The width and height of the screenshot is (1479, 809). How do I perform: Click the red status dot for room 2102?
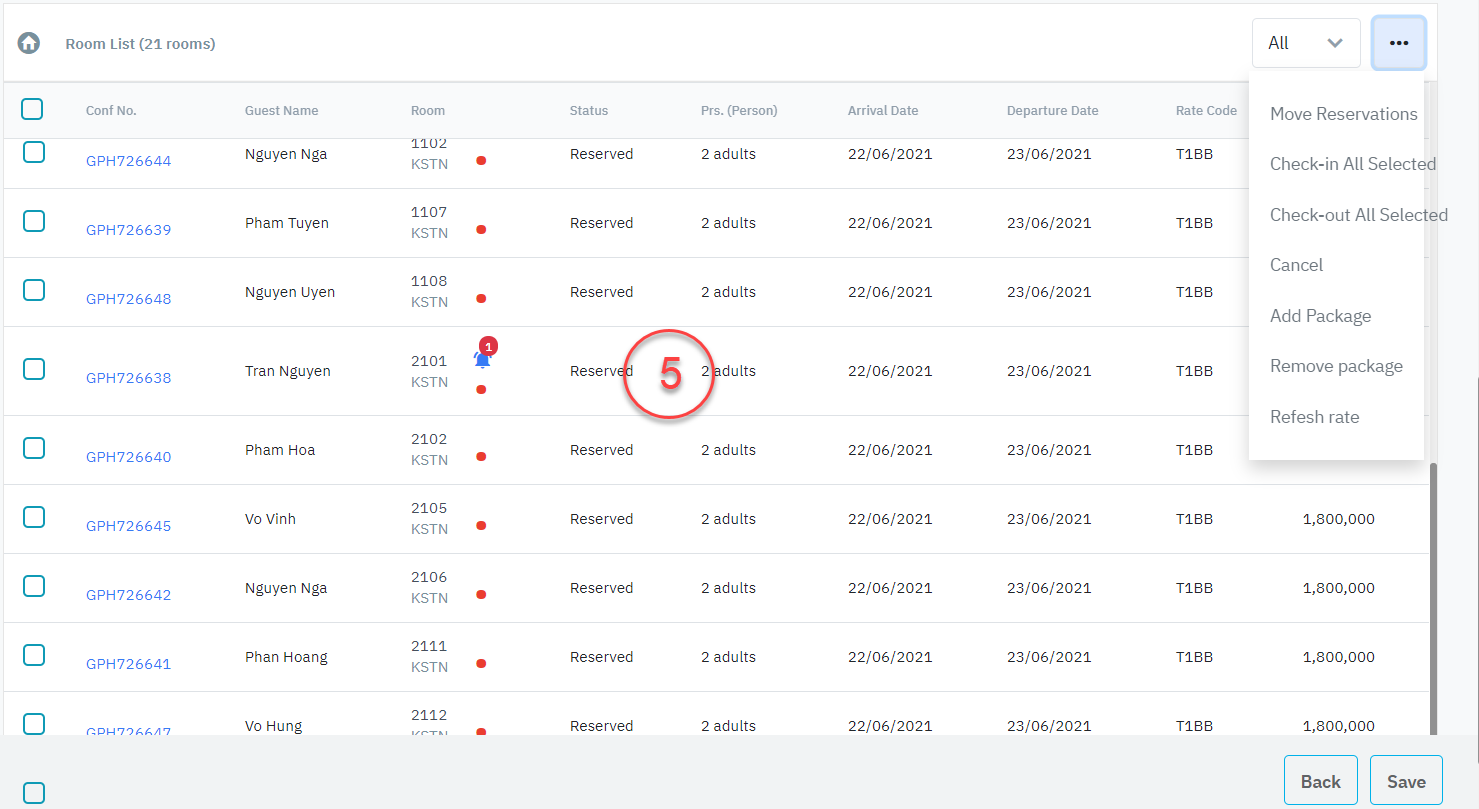(481, 457)
